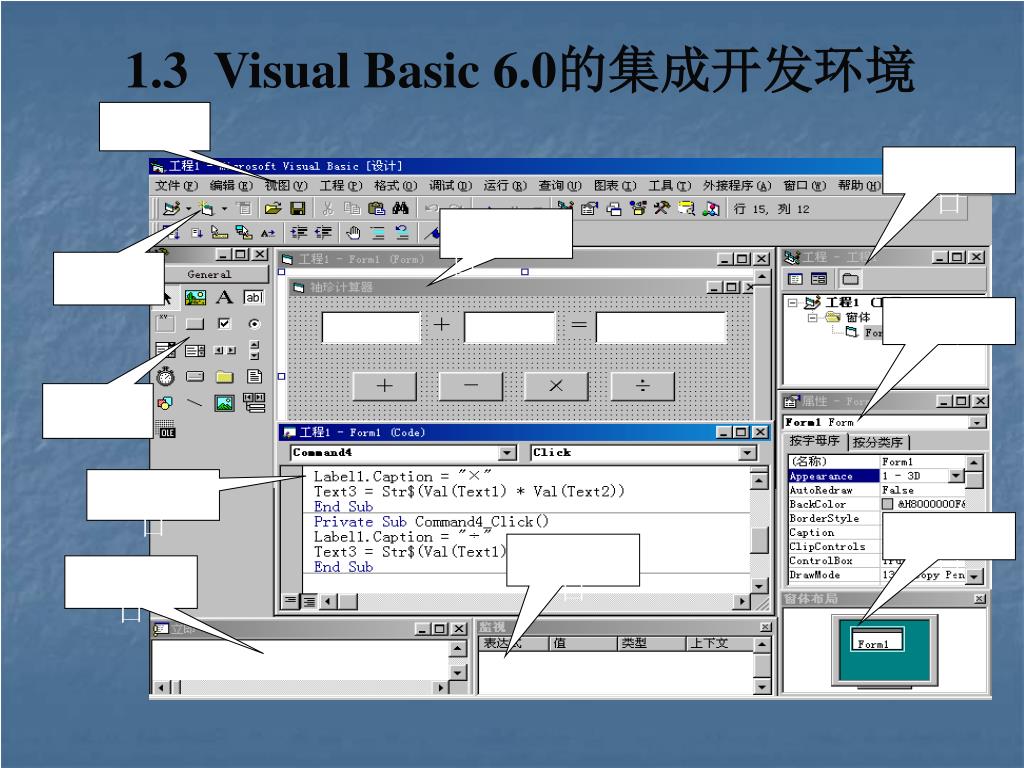Viewport: 1024px width, 768px height.
Task: Click the Save Project floppy disk icon
Action: tap(298, 208)
